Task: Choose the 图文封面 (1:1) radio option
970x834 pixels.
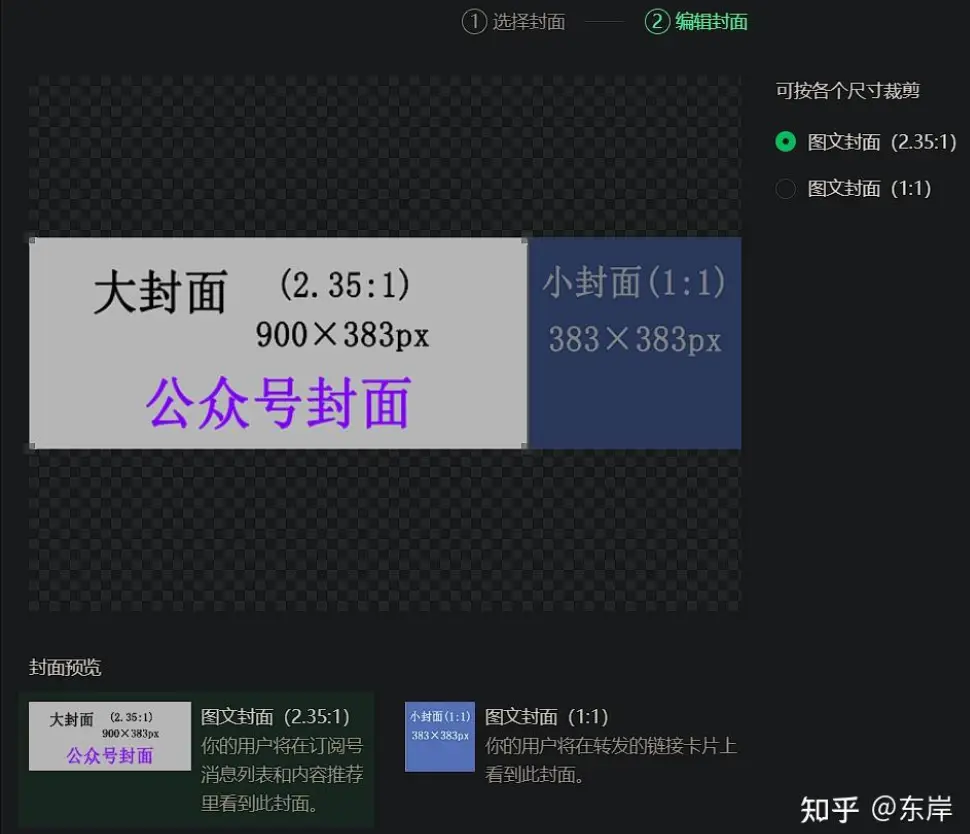Action: [786, 188]
